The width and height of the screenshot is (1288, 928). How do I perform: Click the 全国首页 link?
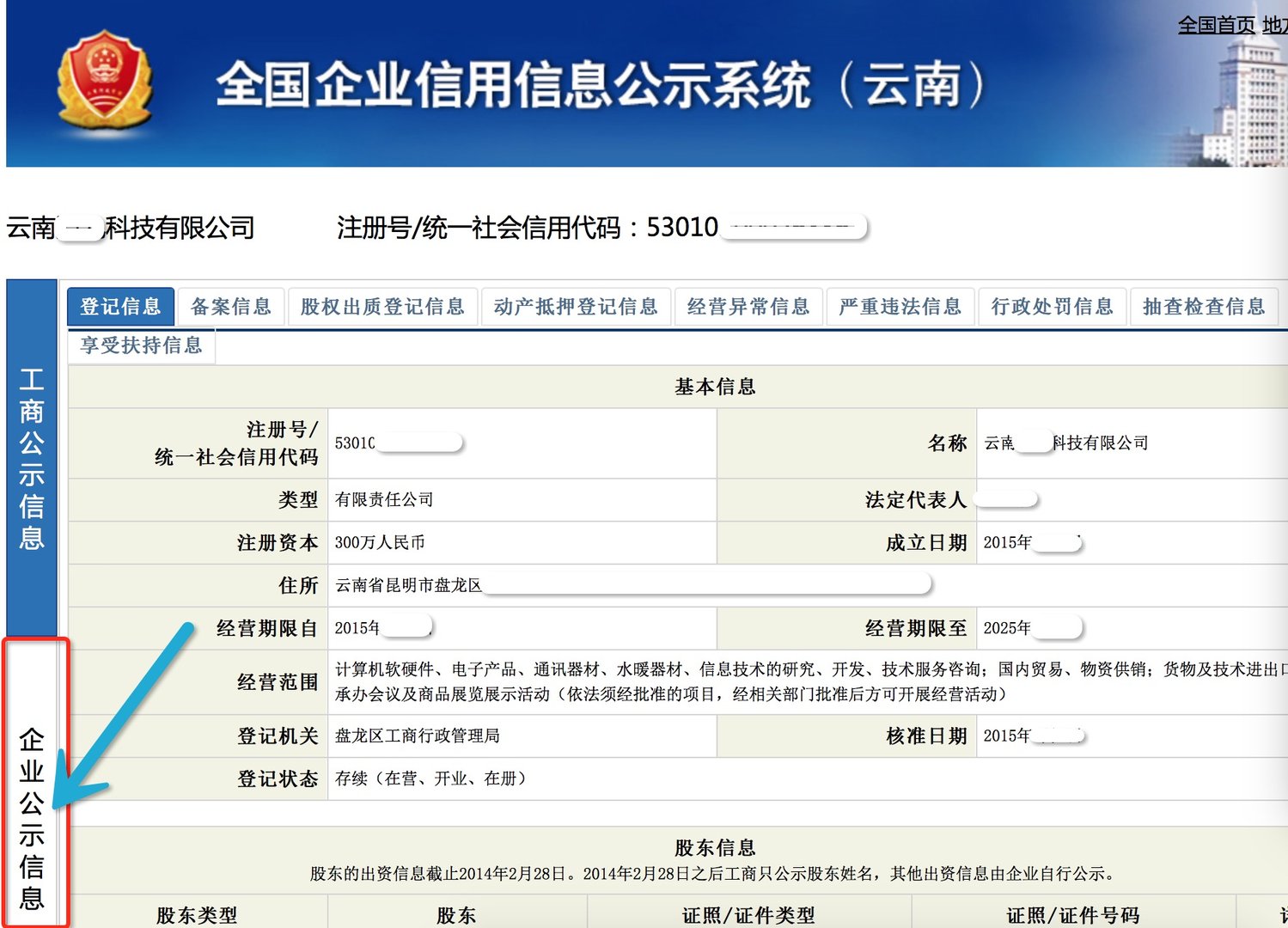click(x=1214, y=25)
